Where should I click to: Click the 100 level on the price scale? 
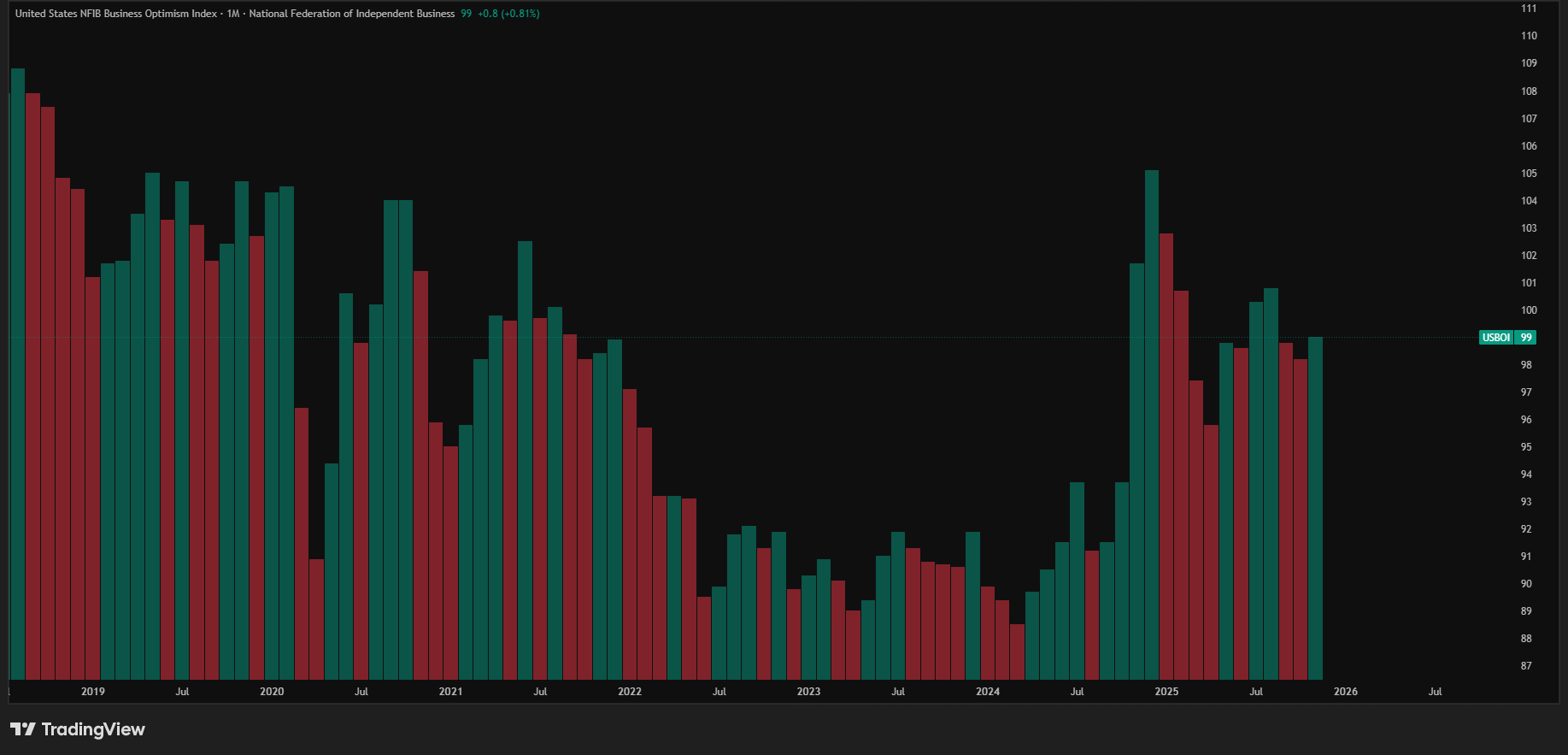click(1528, 310)
